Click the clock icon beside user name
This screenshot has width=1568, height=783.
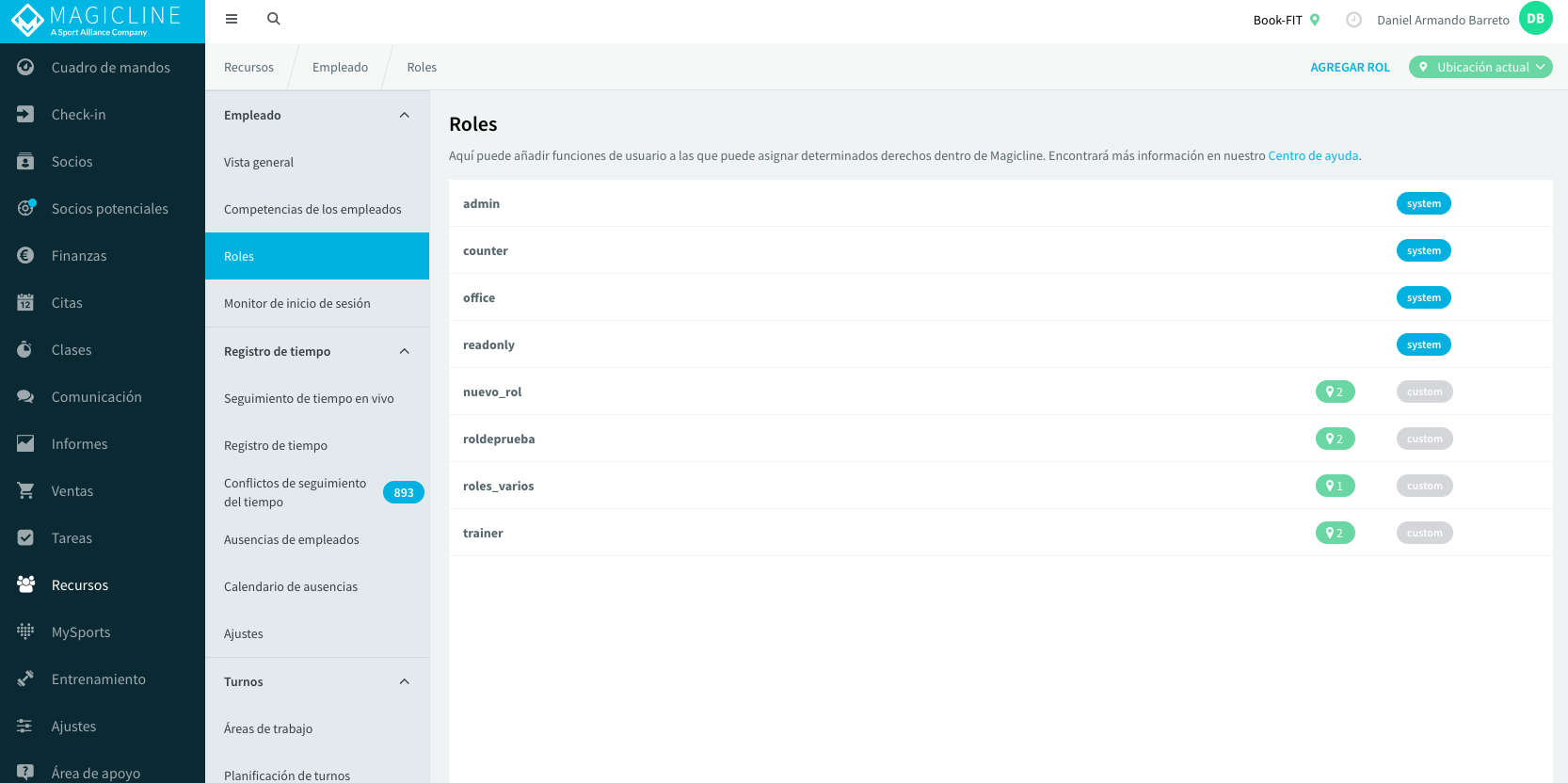tap(1353, 20)
